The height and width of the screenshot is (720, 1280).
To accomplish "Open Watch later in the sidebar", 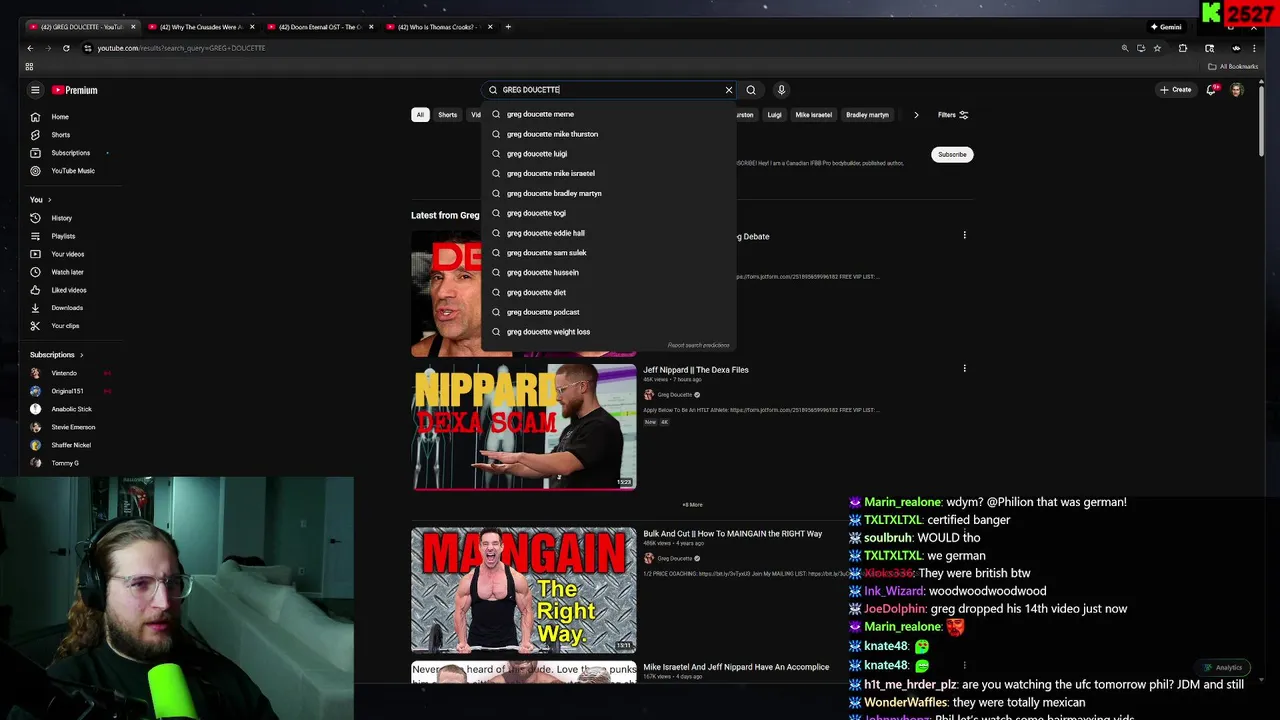I will coord(67,272).
